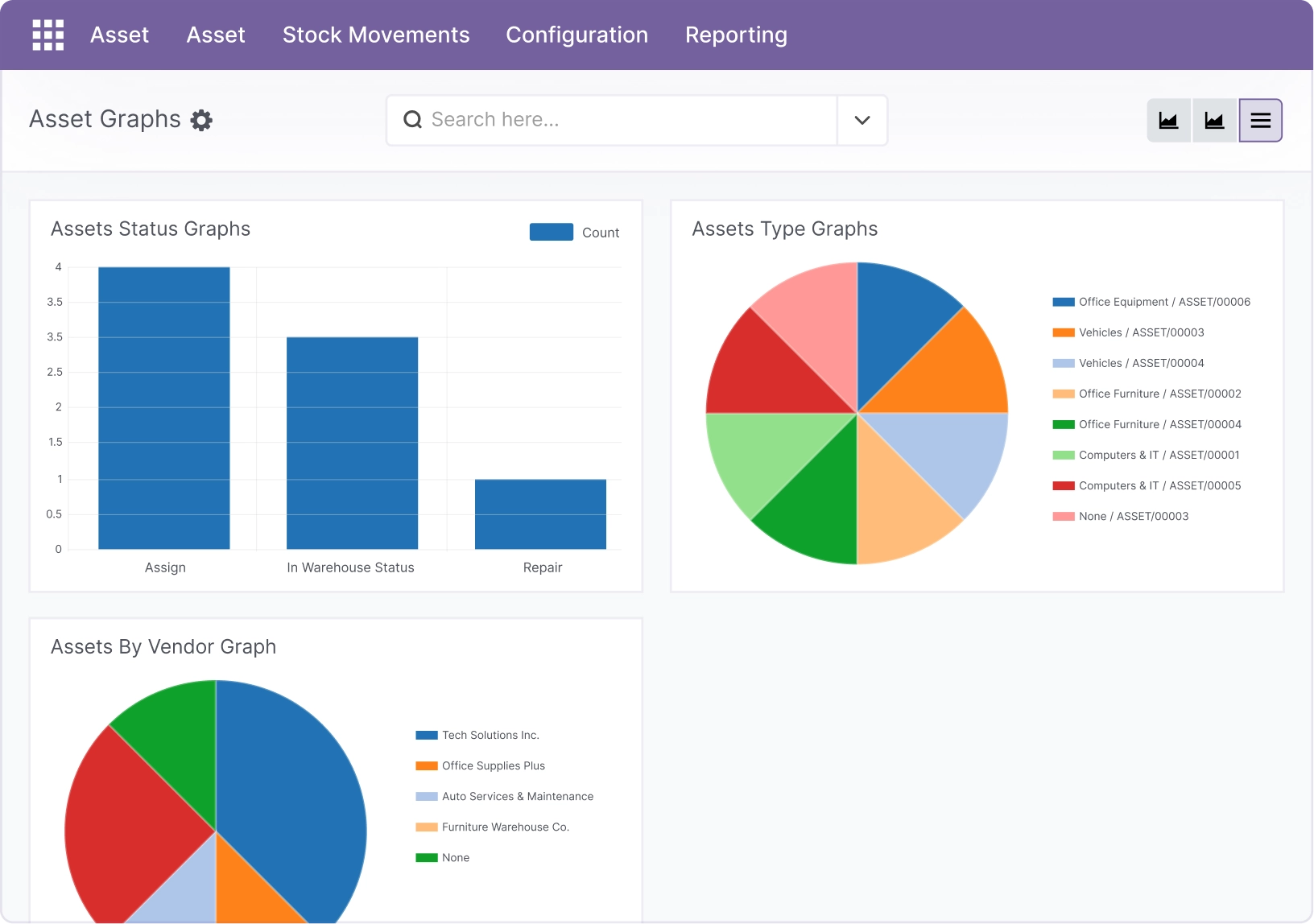Toggle Computers & IT / ASSET/00001 legend entry
1314x924 pixels.
point(1146,455)
